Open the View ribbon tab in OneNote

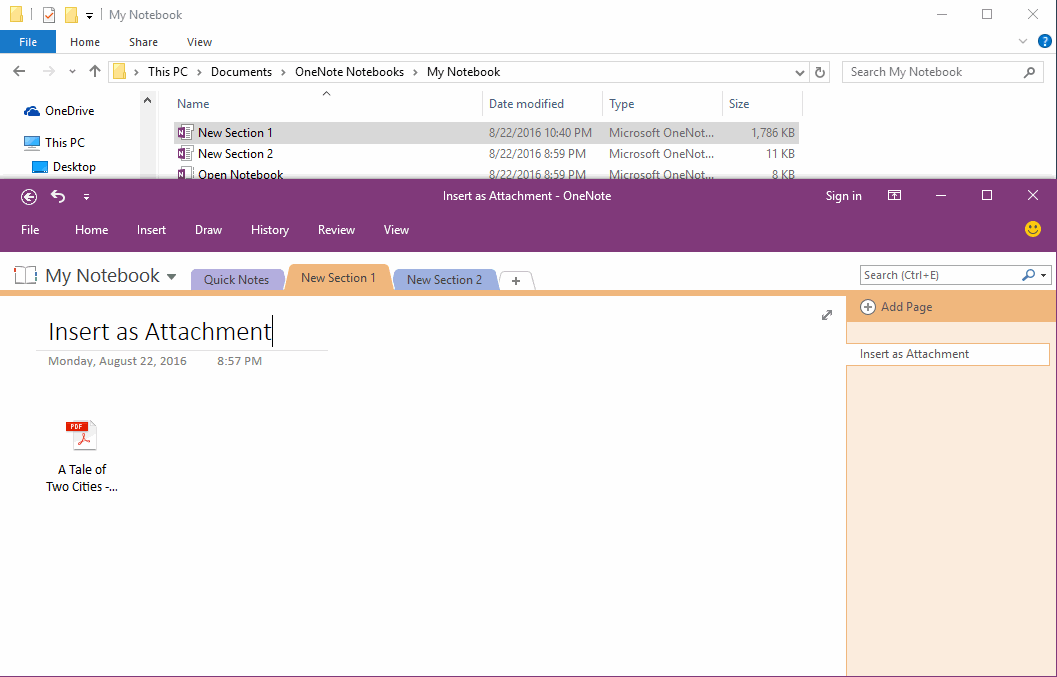(x=396, y=230)
